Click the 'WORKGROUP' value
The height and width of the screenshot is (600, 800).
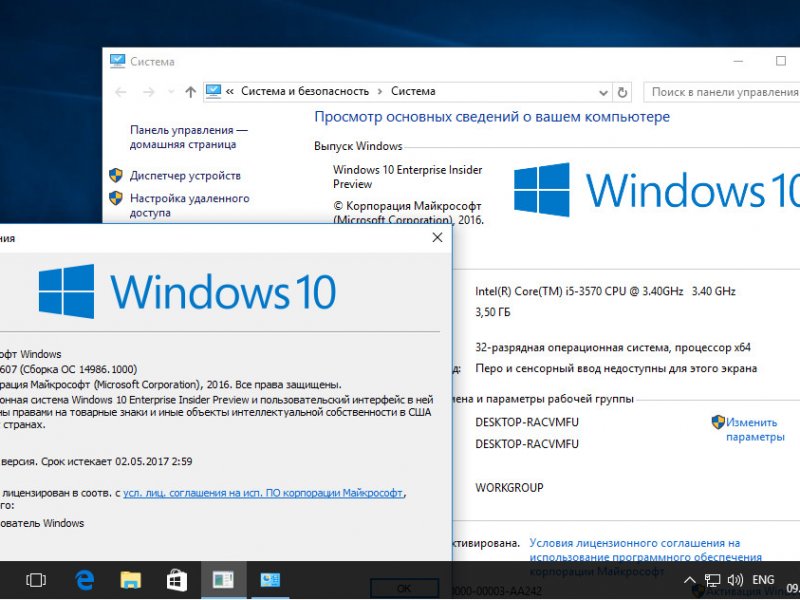pos(509,488)
